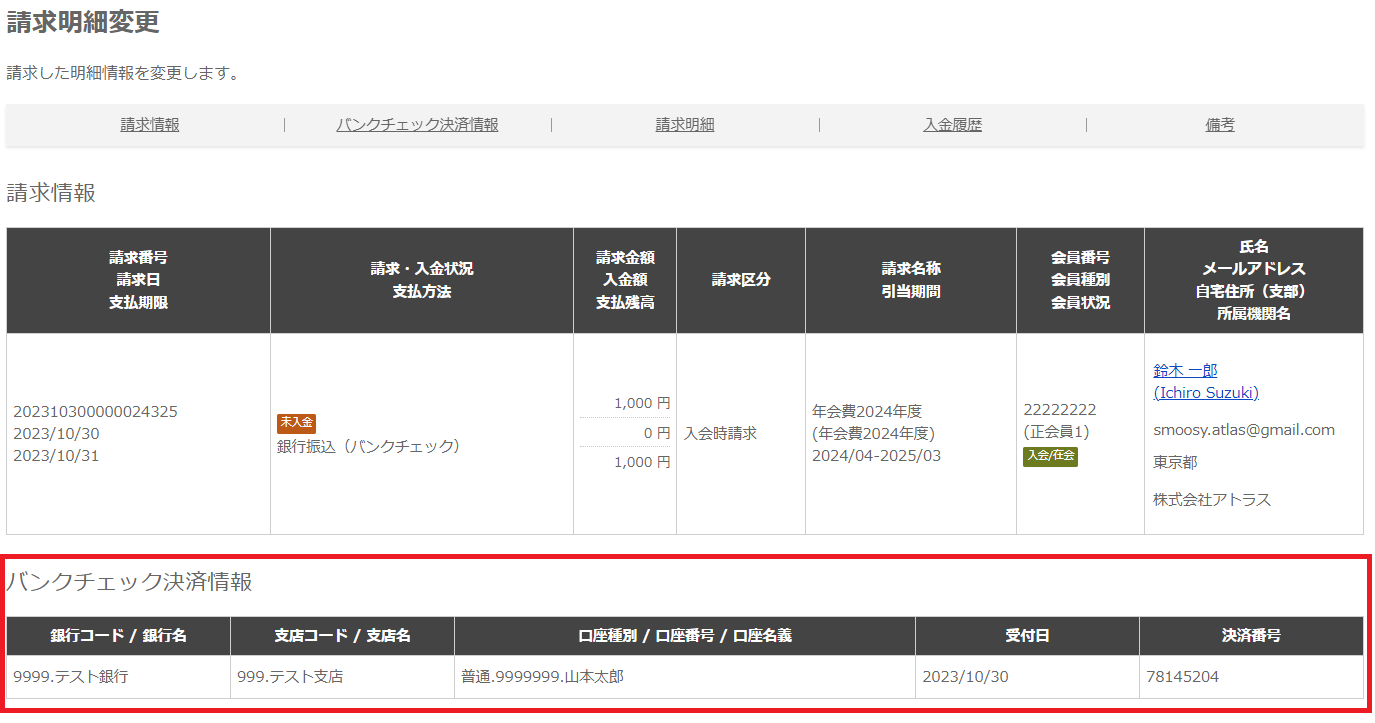
Task: Click the 請求明細変更 page title
Action: (83, 22)
